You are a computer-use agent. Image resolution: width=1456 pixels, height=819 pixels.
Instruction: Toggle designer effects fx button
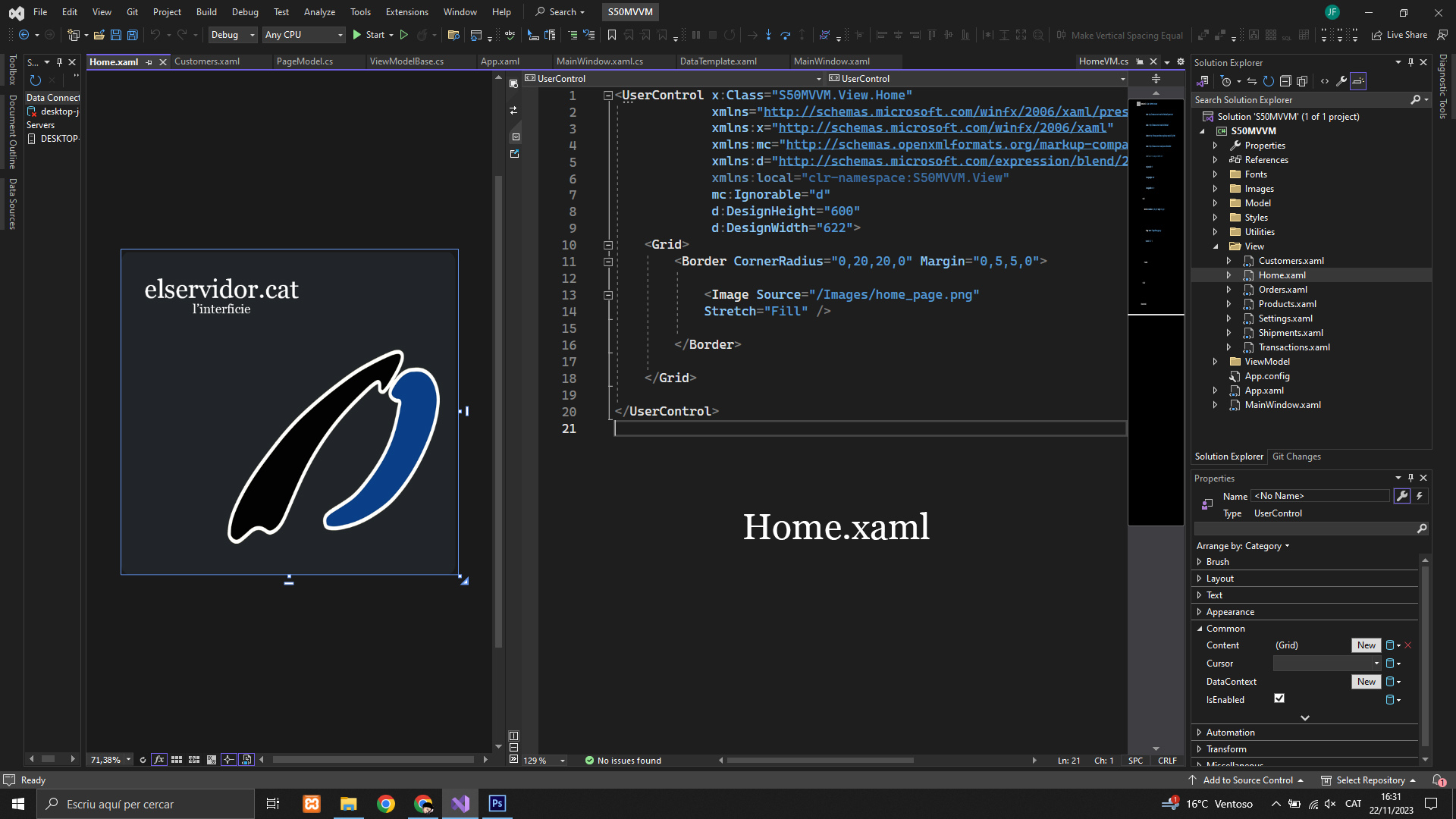[x=159, y=759]
